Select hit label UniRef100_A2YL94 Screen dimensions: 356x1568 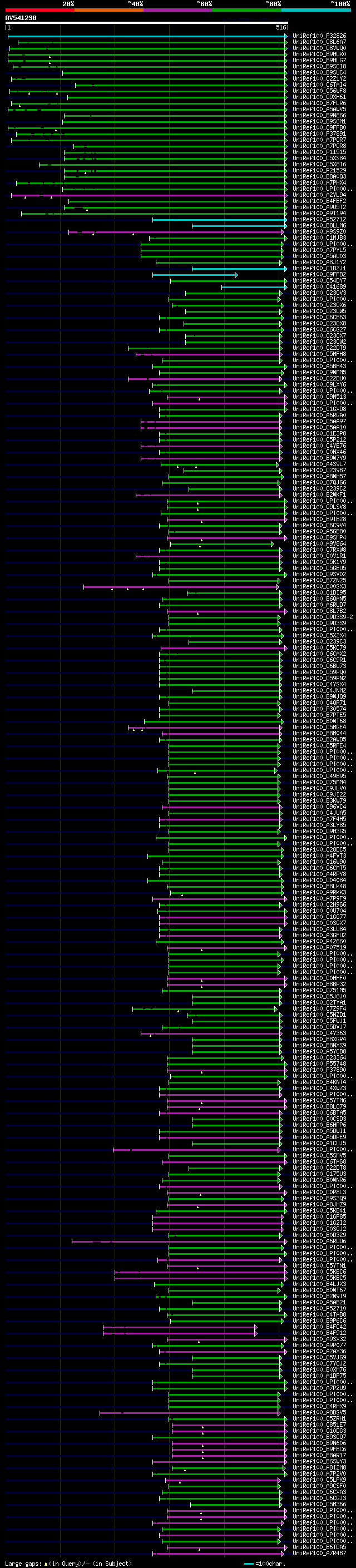pyautogui.click(x=319, y=195)
